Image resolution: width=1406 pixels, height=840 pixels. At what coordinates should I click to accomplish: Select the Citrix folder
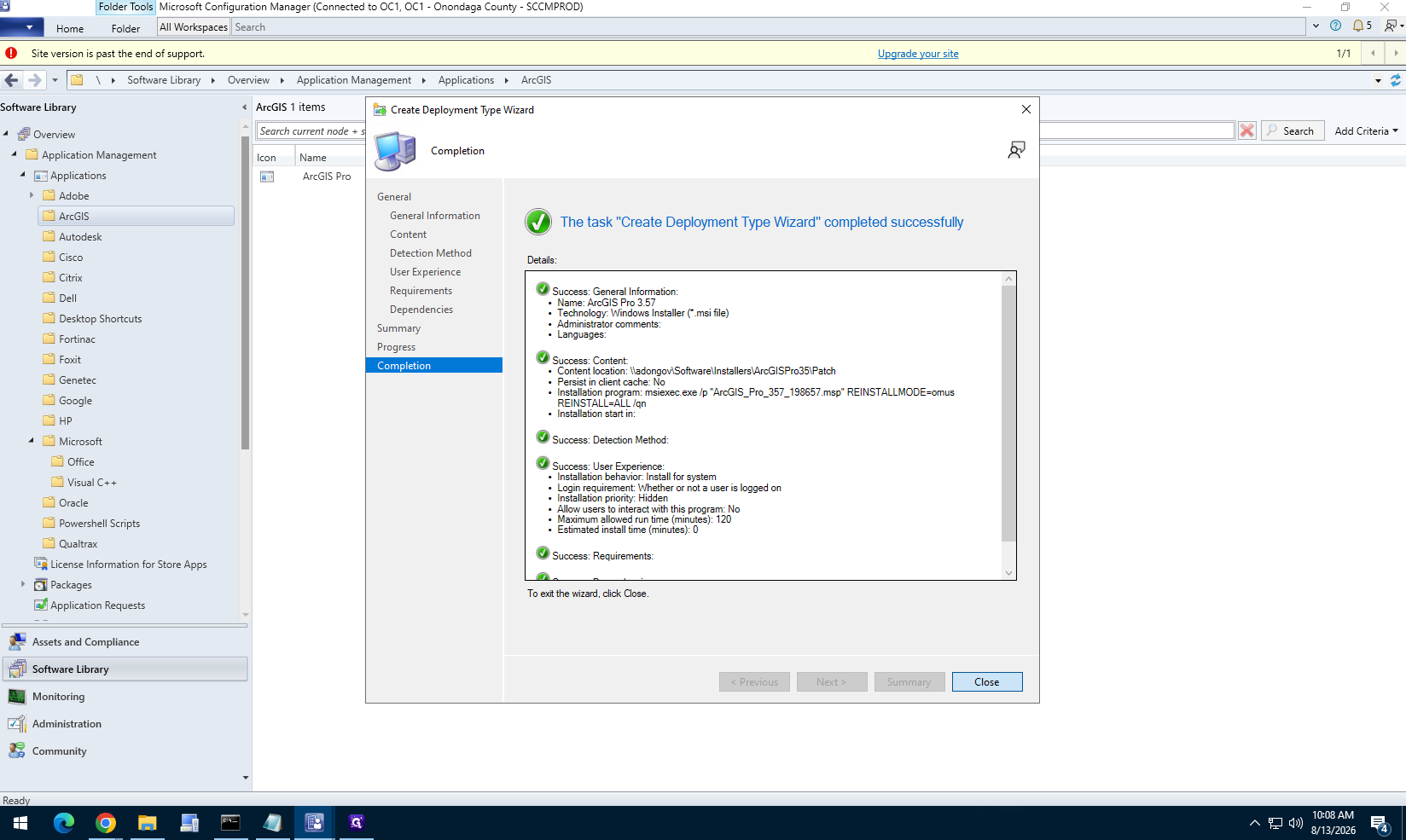tap(70, 278)
